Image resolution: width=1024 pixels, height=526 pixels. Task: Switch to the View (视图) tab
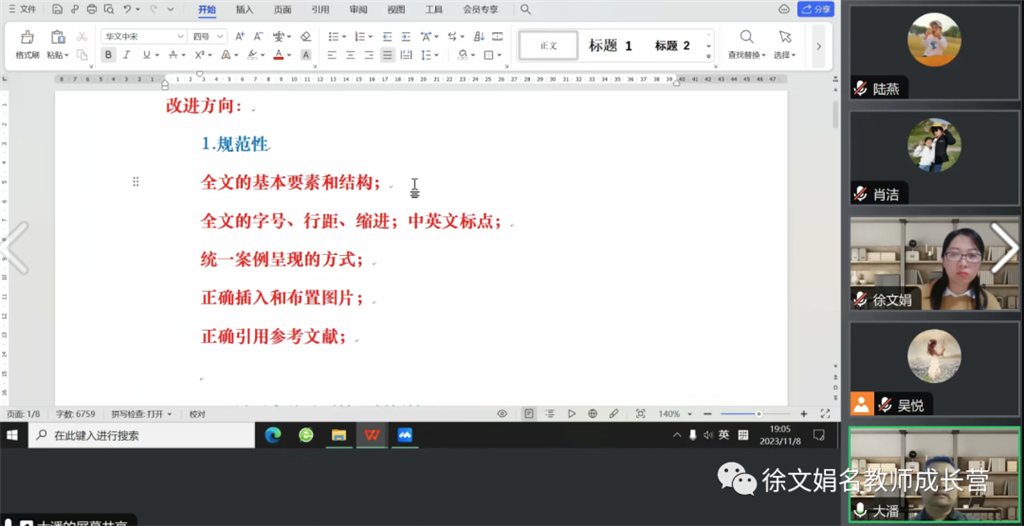(396, 9)
